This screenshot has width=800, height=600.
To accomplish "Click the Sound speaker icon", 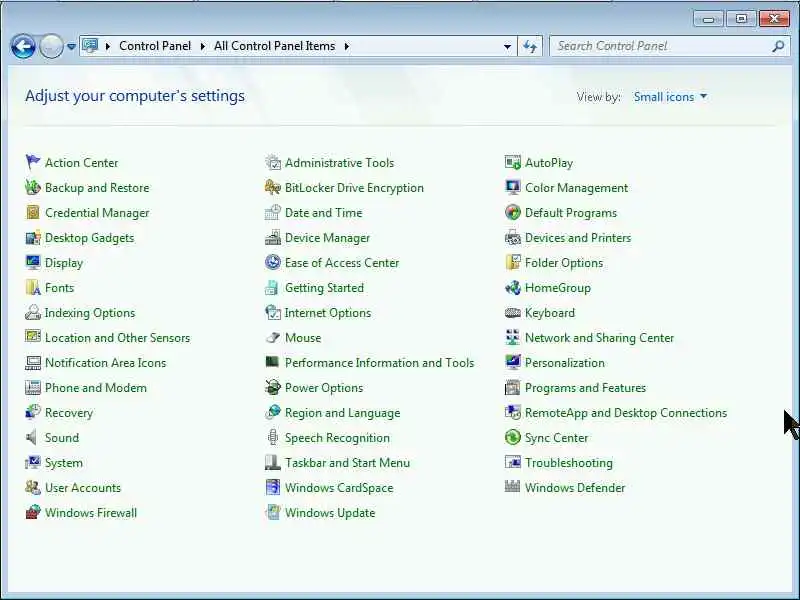I will coord(32,437).
